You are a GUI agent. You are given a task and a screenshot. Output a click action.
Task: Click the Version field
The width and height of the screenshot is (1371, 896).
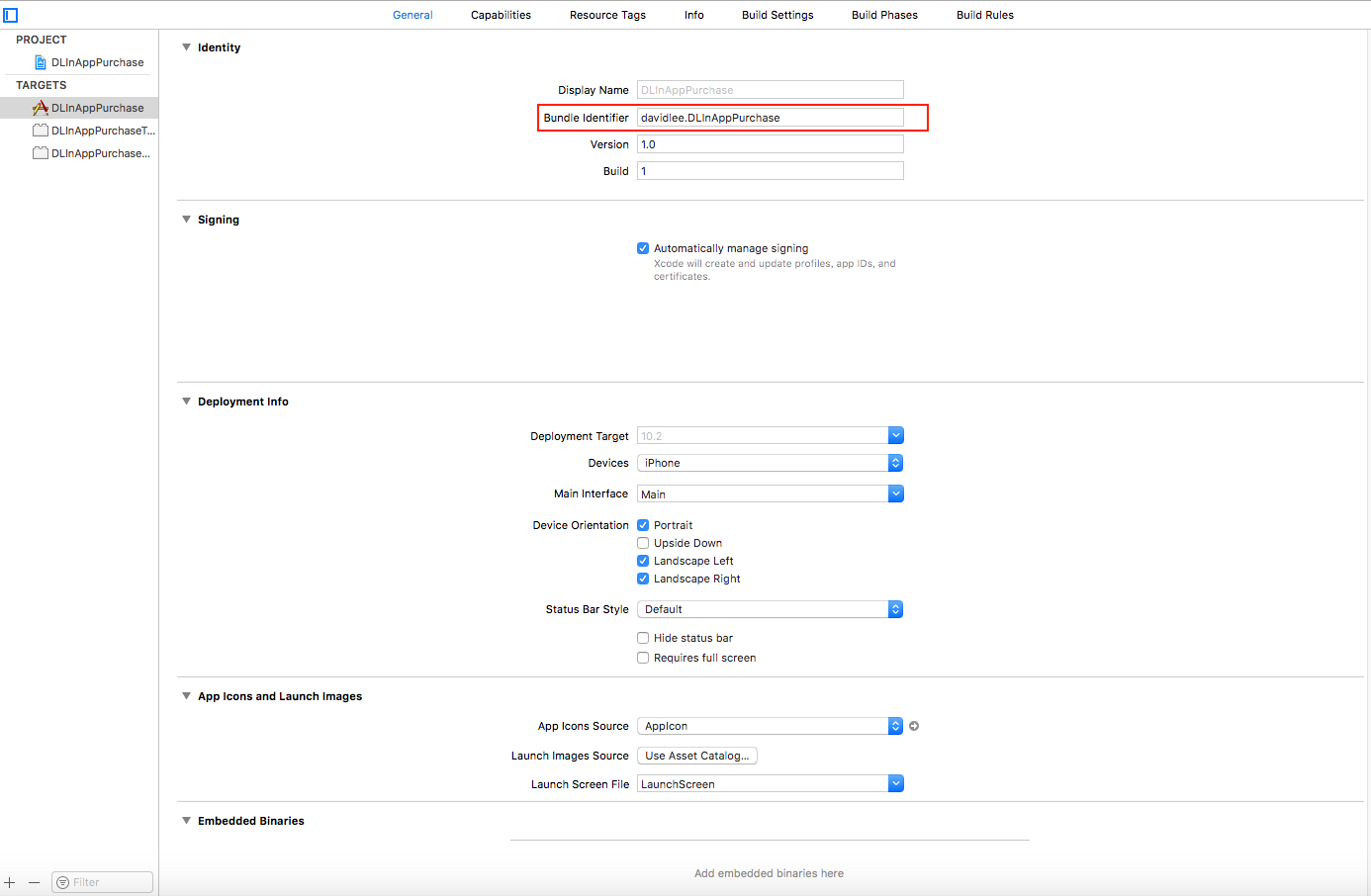click(x=771, y=144)
